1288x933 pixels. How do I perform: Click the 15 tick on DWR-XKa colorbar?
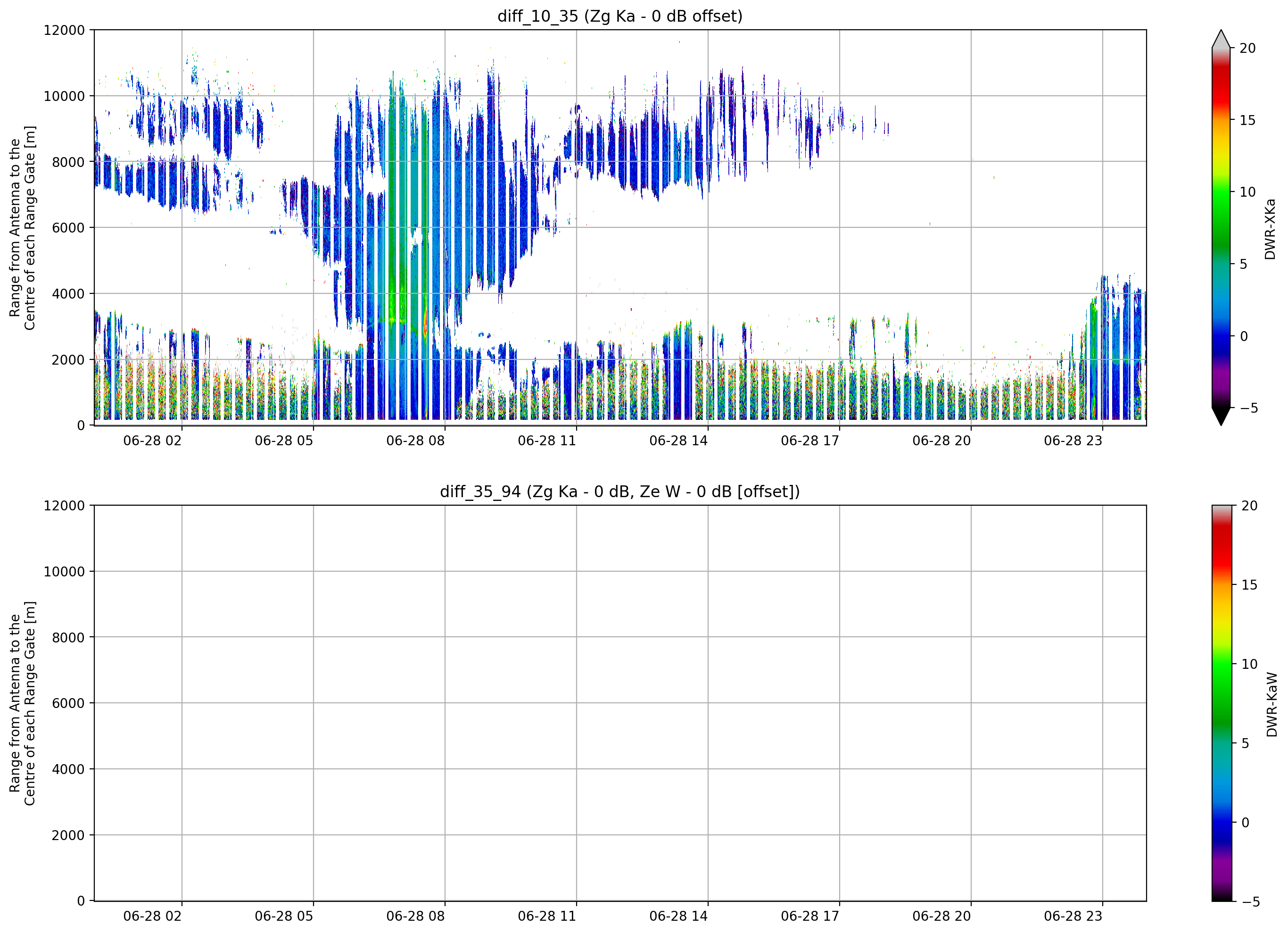tap(1247, 120)
